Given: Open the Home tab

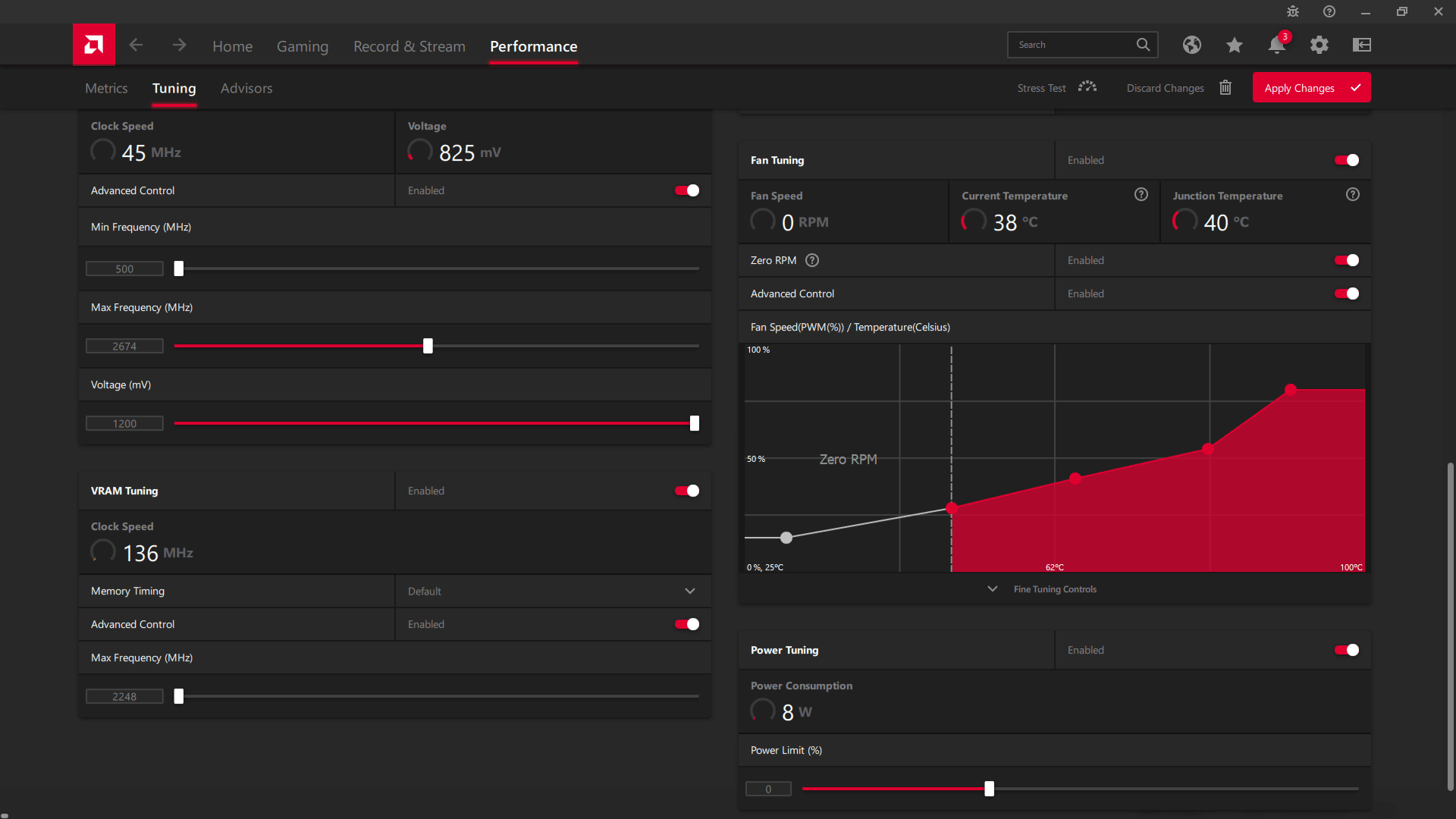Looking at the screenshot, I should tap(232, 46).
